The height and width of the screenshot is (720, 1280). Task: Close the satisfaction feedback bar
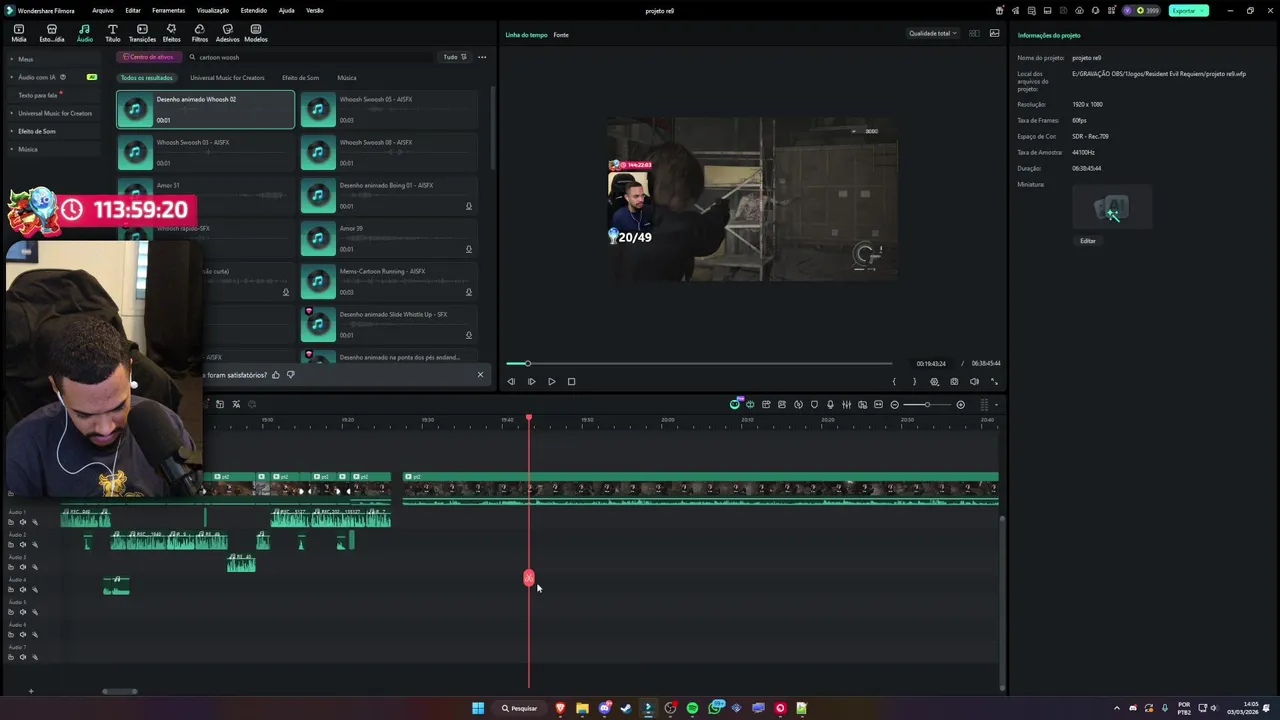(x=480, y=375)
